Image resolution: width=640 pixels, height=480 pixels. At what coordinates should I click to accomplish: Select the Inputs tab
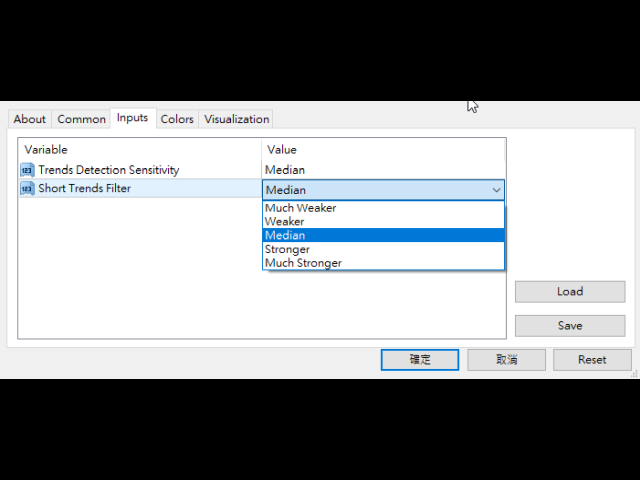click(x=132, y=118)
